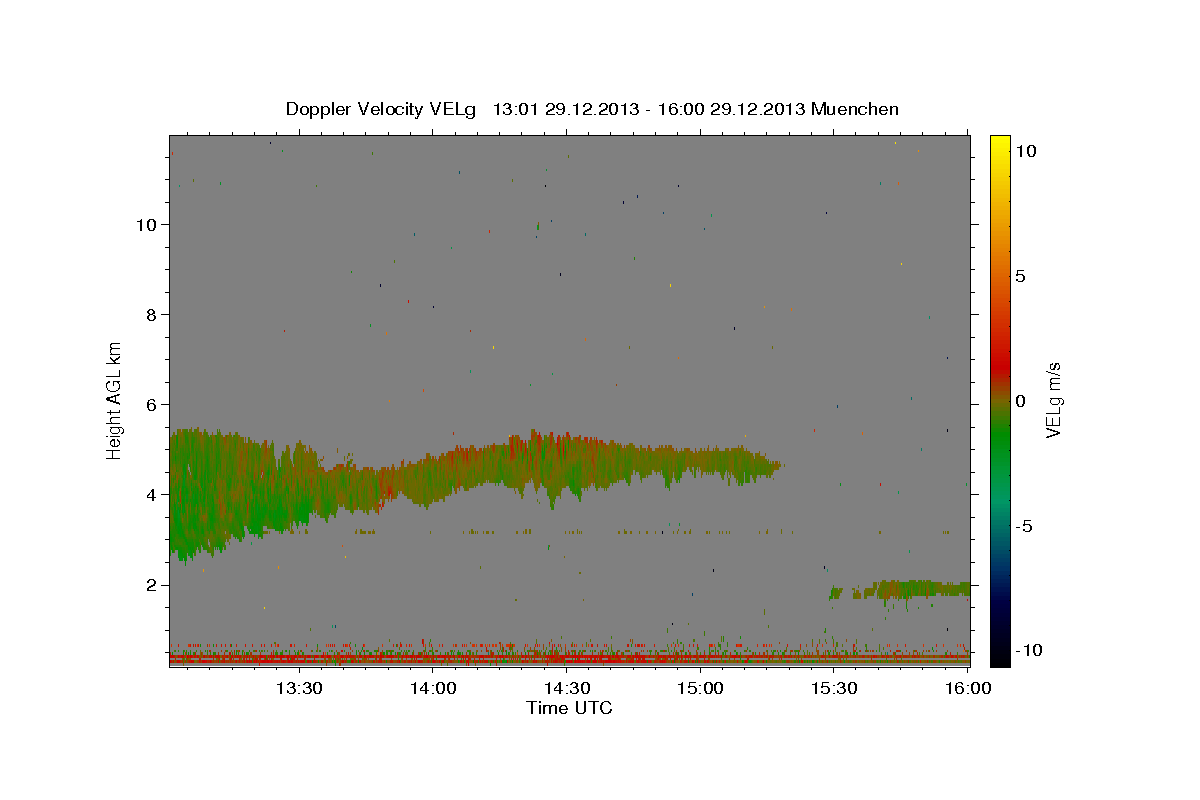
Task: Click the red ground clutter band at plot bottom
Action: tap(569, 659)
